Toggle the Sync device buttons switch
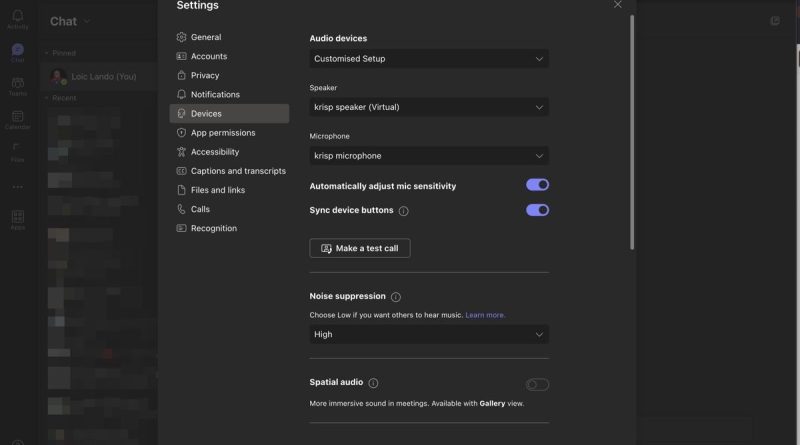 coord(537,210)
